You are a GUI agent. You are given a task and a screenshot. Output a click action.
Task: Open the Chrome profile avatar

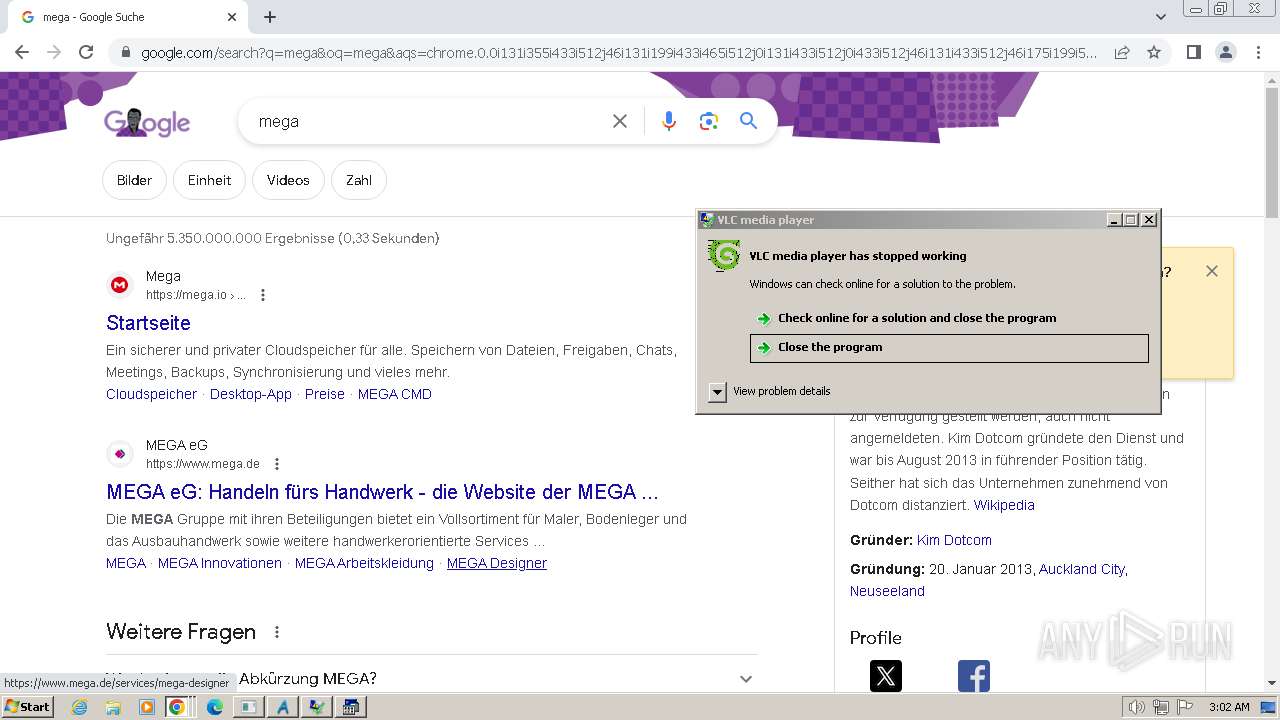point(1225,52)
